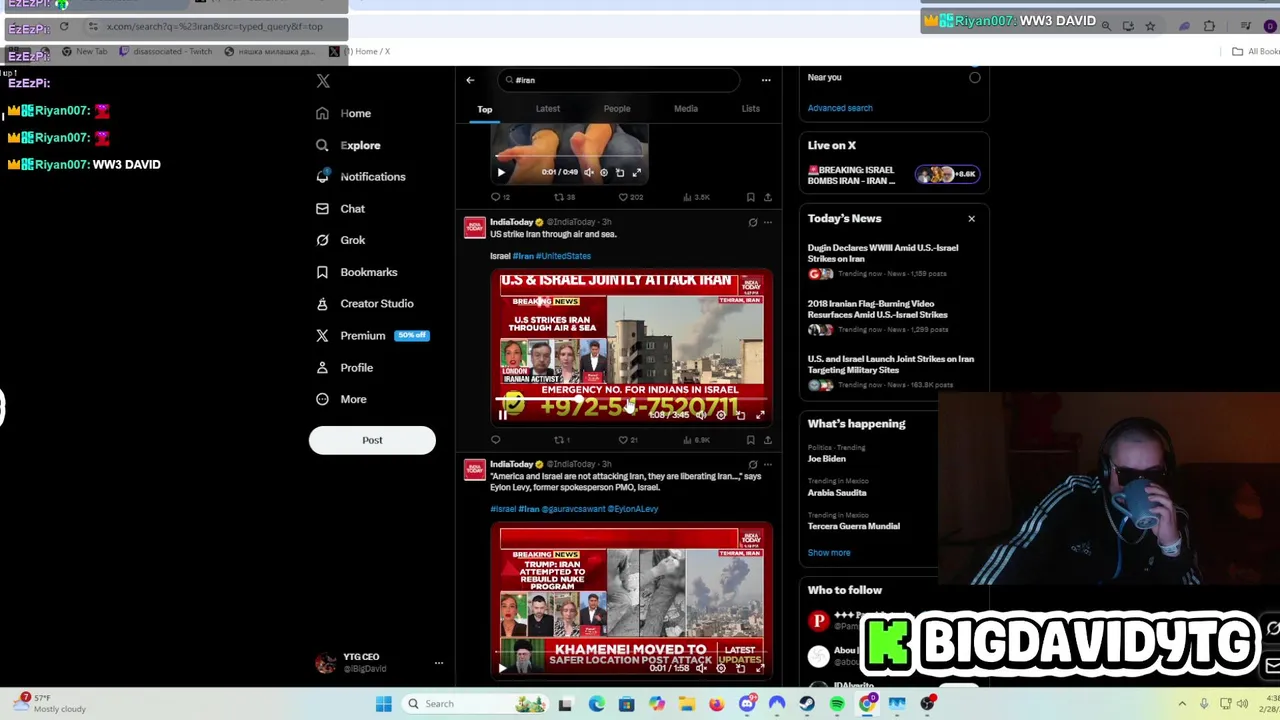Viewport: 1280px width, 720px height.
Task: Open more options on Eylon Levy post
Action: [767, 464]
